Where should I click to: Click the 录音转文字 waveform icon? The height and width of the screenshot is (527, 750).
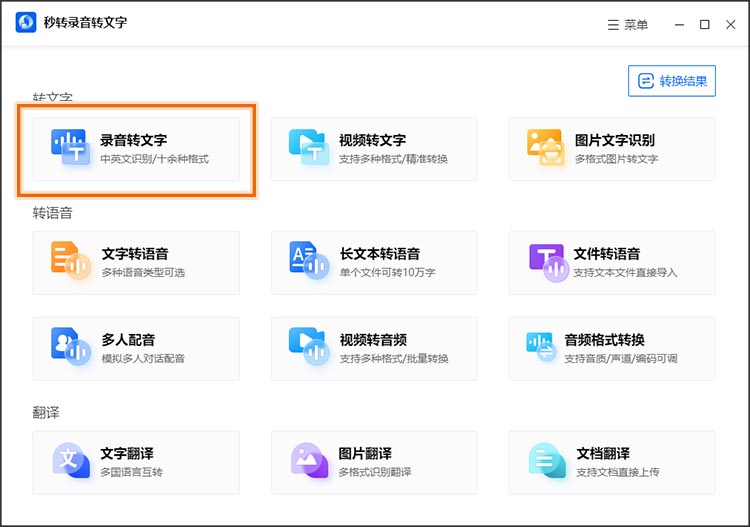[x=70, y=147]
